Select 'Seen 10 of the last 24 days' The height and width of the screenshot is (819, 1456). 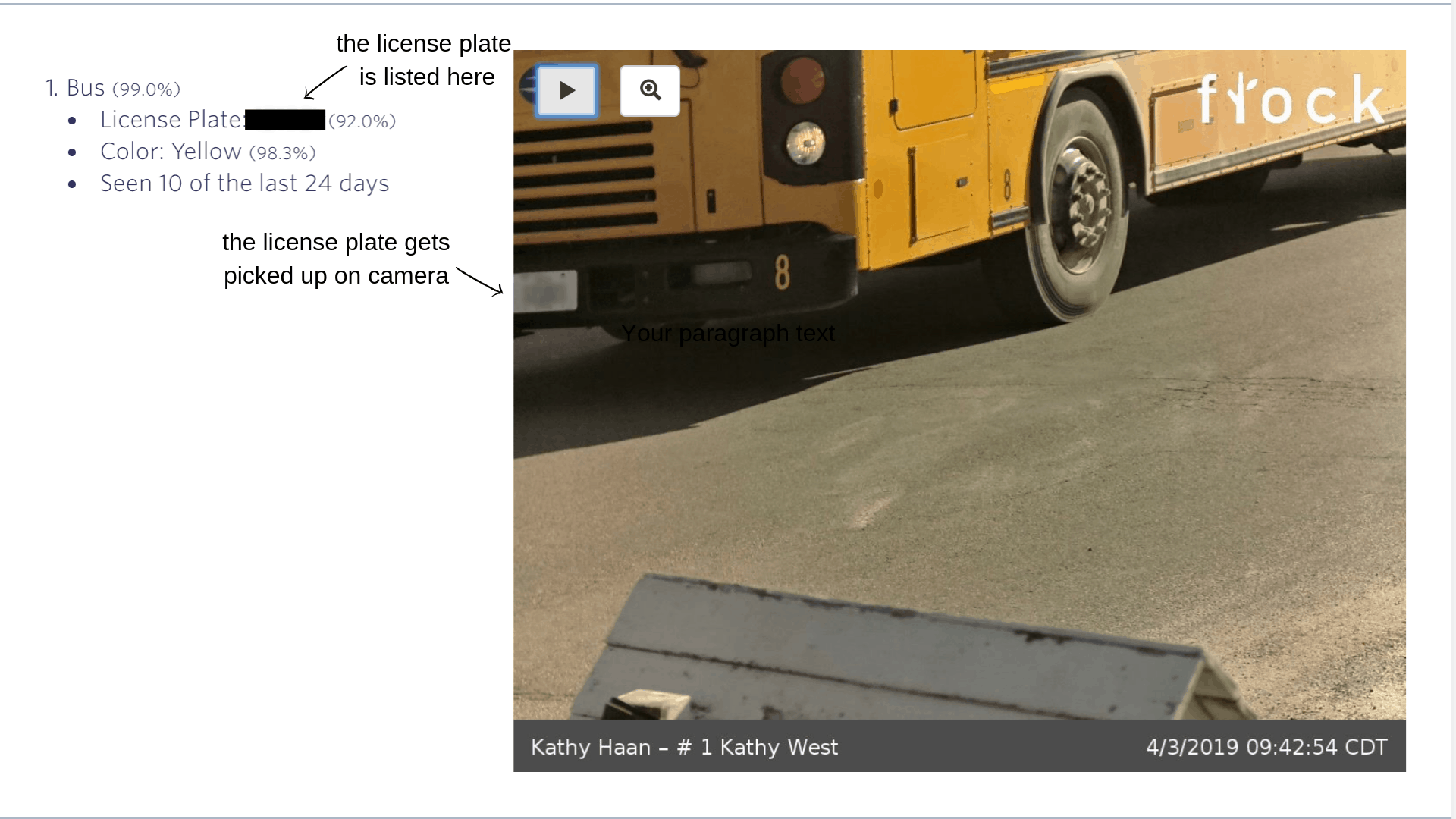(244, 184)
